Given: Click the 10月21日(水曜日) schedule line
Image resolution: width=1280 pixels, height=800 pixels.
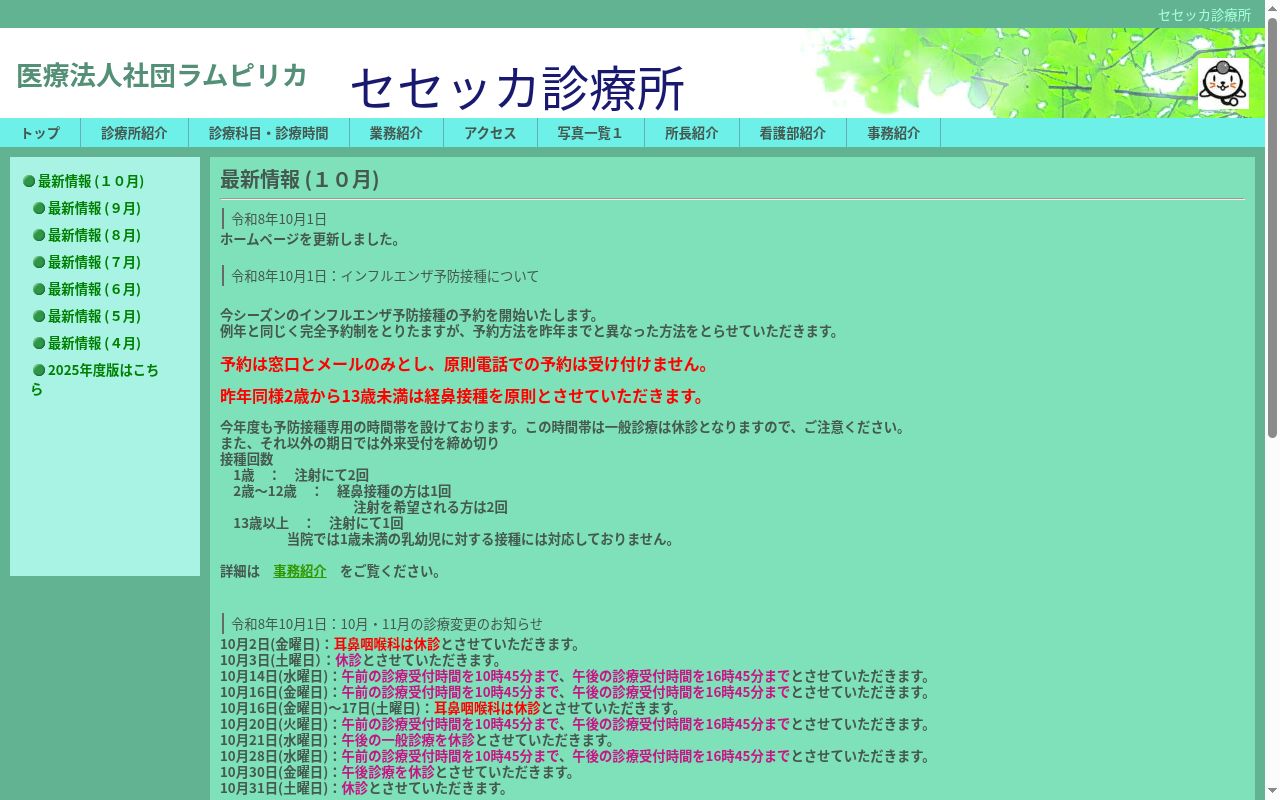Looking at the screenshot, I should [x=417, y=741].
